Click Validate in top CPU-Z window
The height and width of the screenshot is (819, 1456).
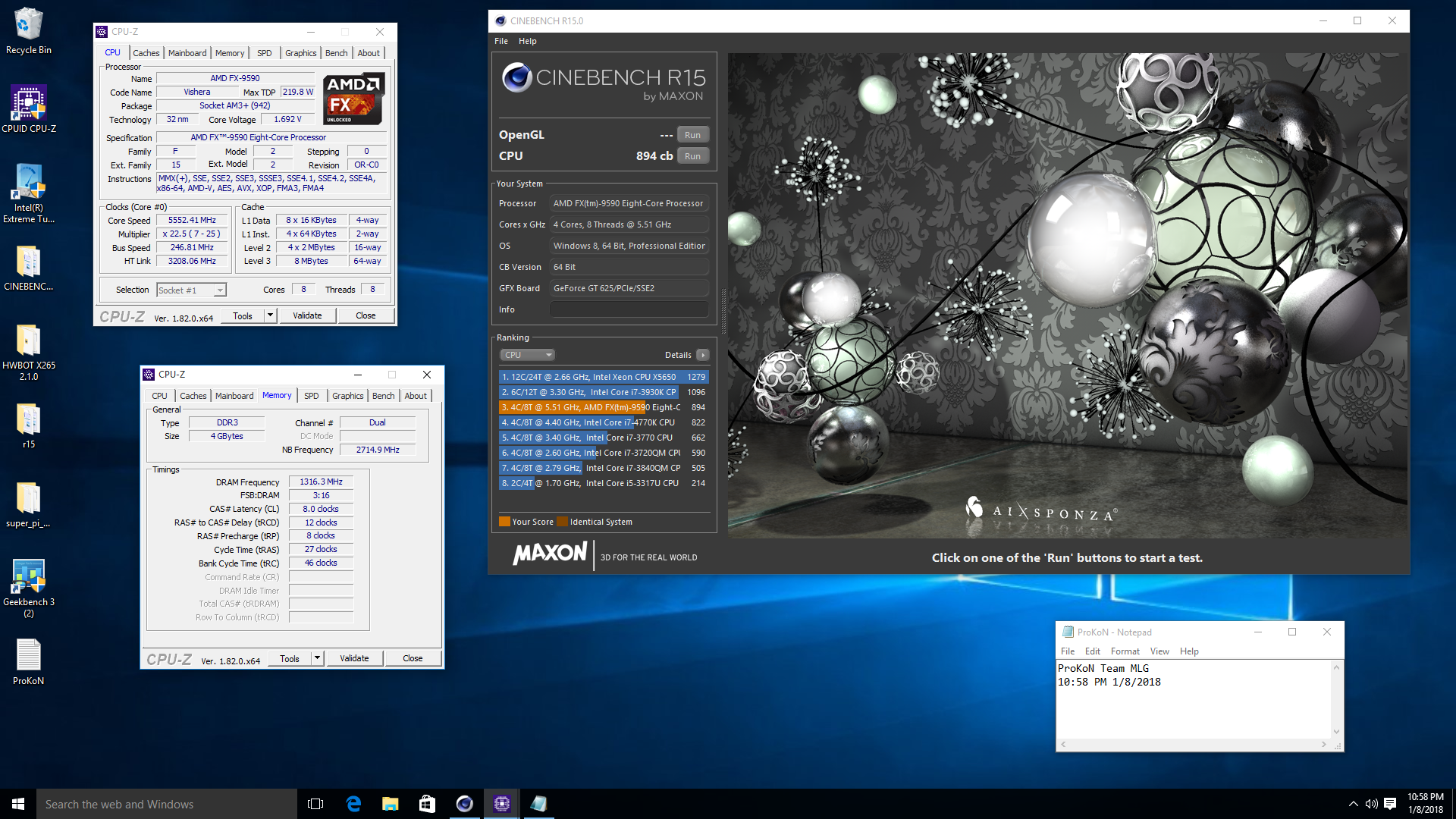coord(307,315)
